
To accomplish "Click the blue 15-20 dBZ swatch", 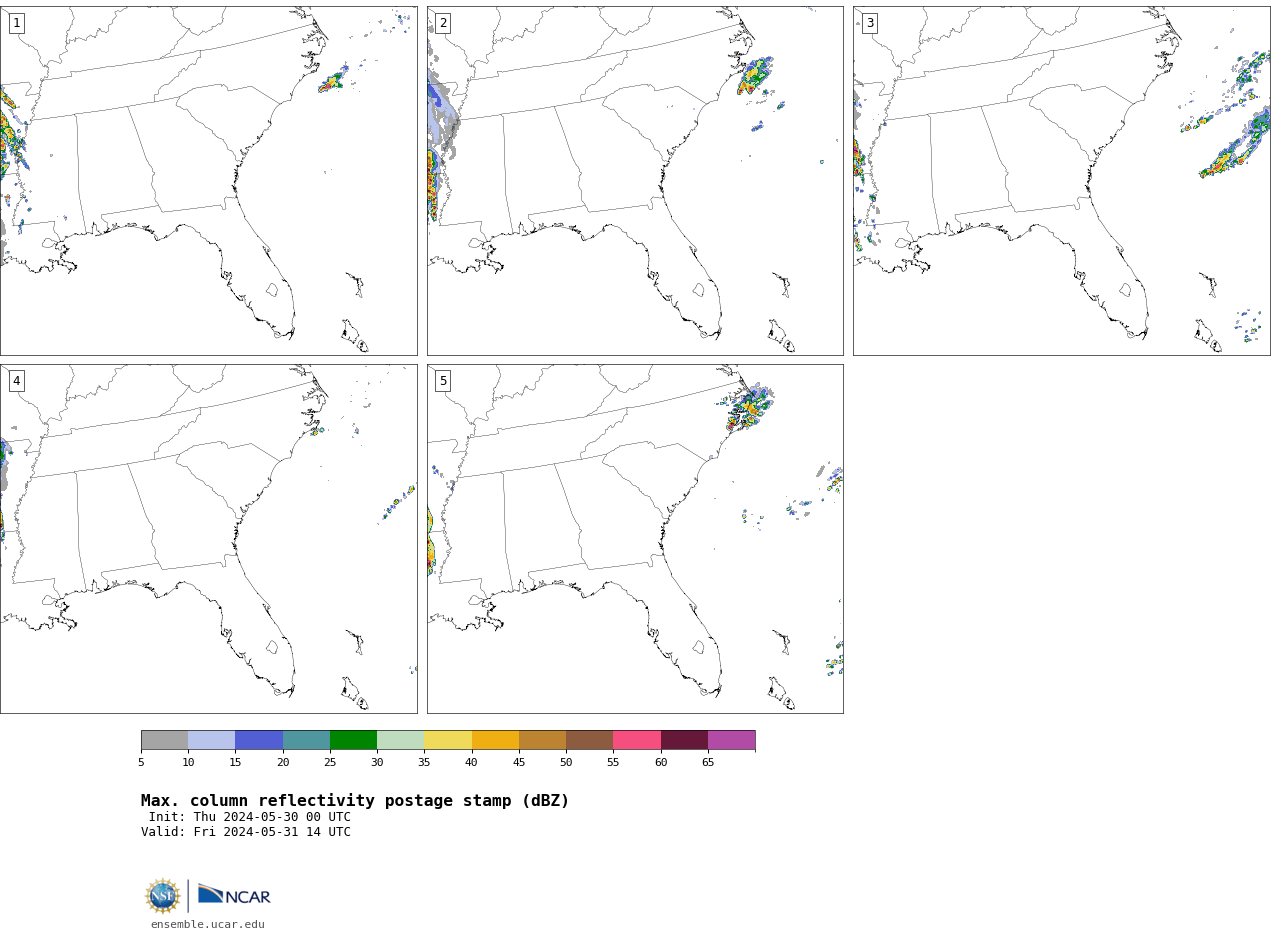I will click(259, 740).
